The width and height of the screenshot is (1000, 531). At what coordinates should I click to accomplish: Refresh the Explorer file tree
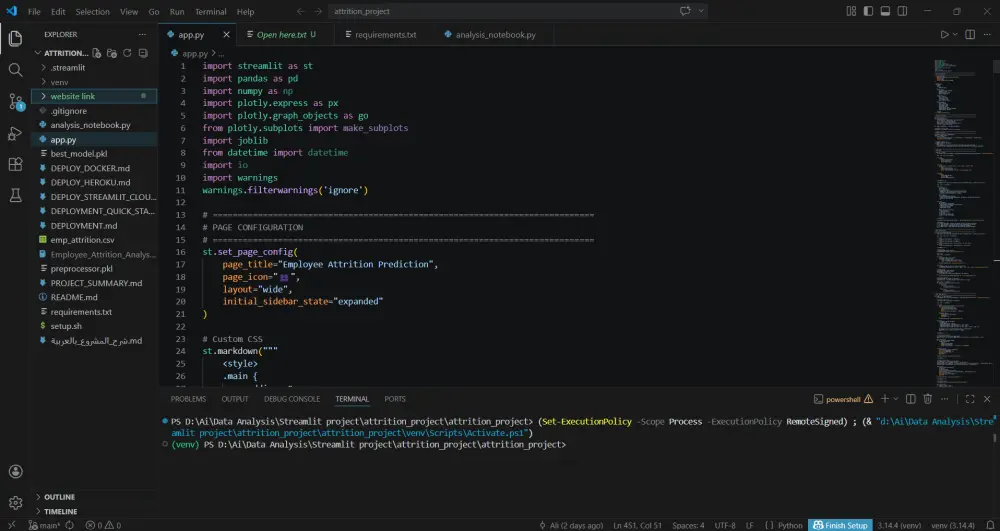(x=127, y=53)
